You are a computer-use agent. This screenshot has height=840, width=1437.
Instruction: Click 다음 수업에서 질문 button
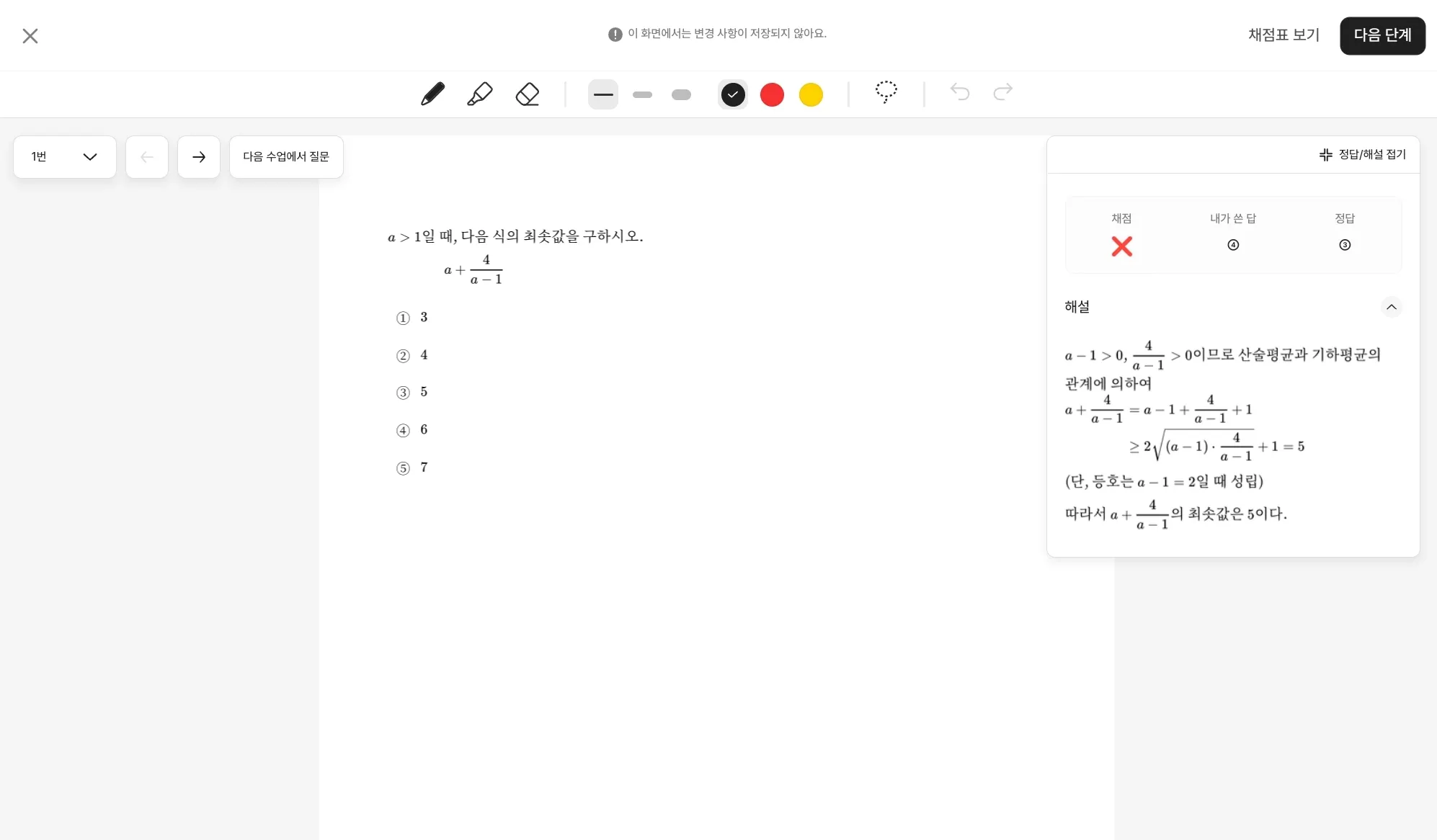[x=286, y=157]
